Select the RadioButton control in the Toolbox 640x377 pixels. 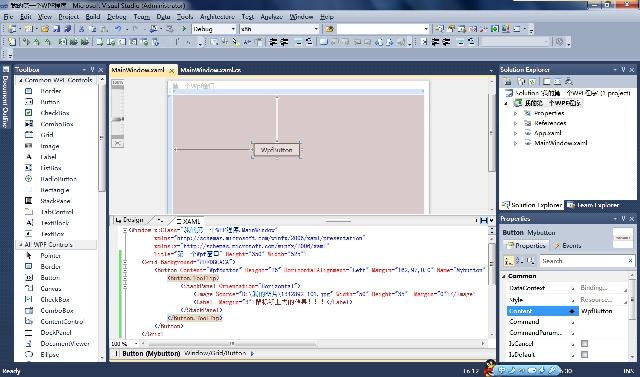[x=58, y=179]
